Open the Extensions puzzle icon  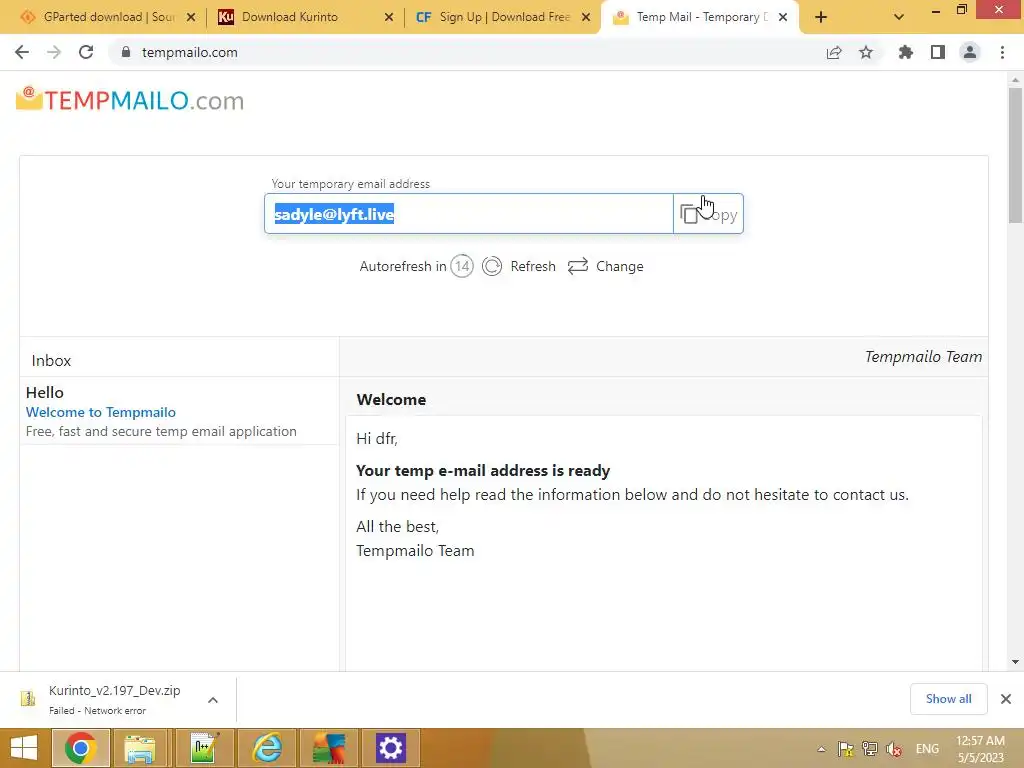coord(905,52)
